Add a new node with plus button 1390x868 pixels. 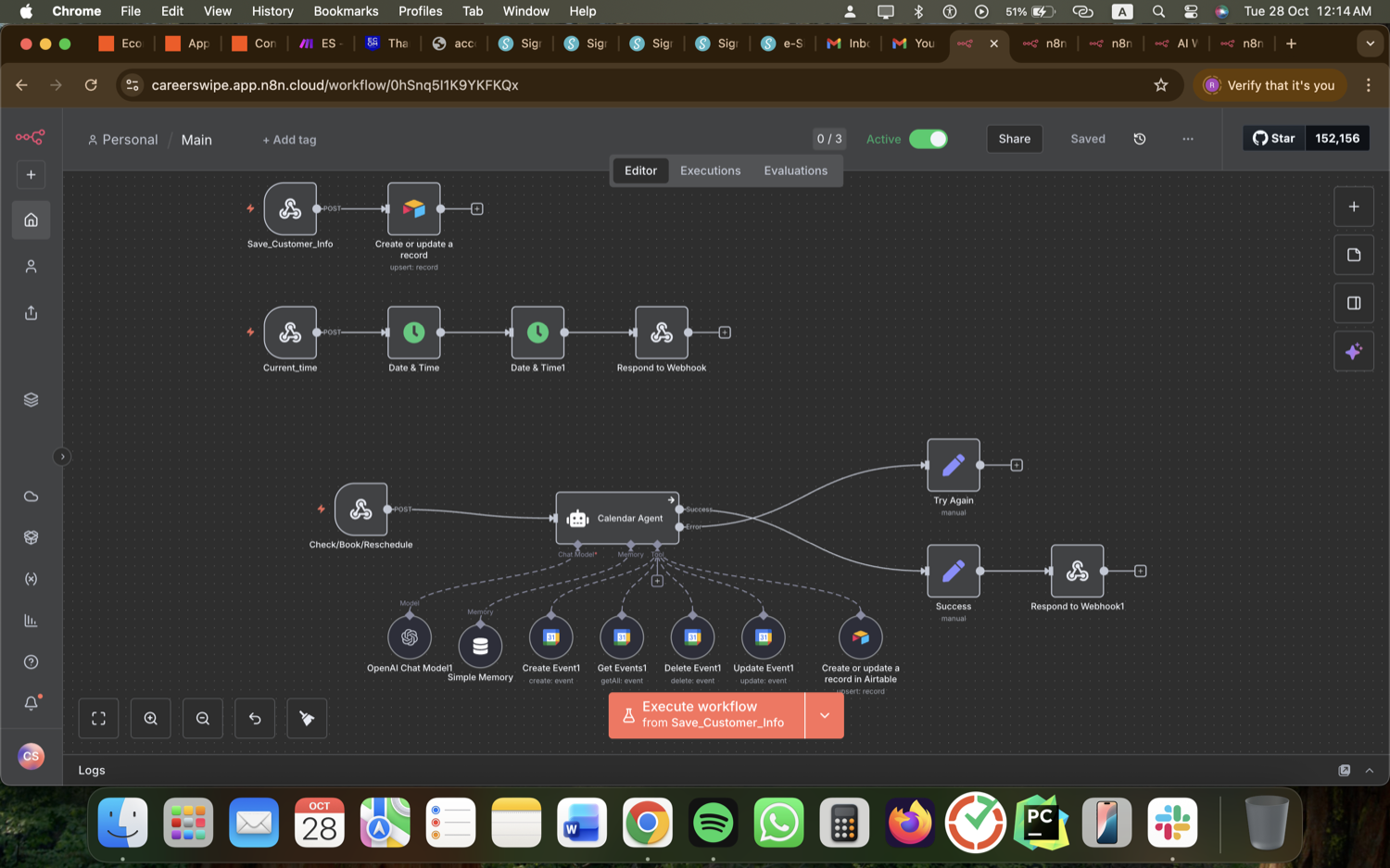click(x=1354, y=207)
